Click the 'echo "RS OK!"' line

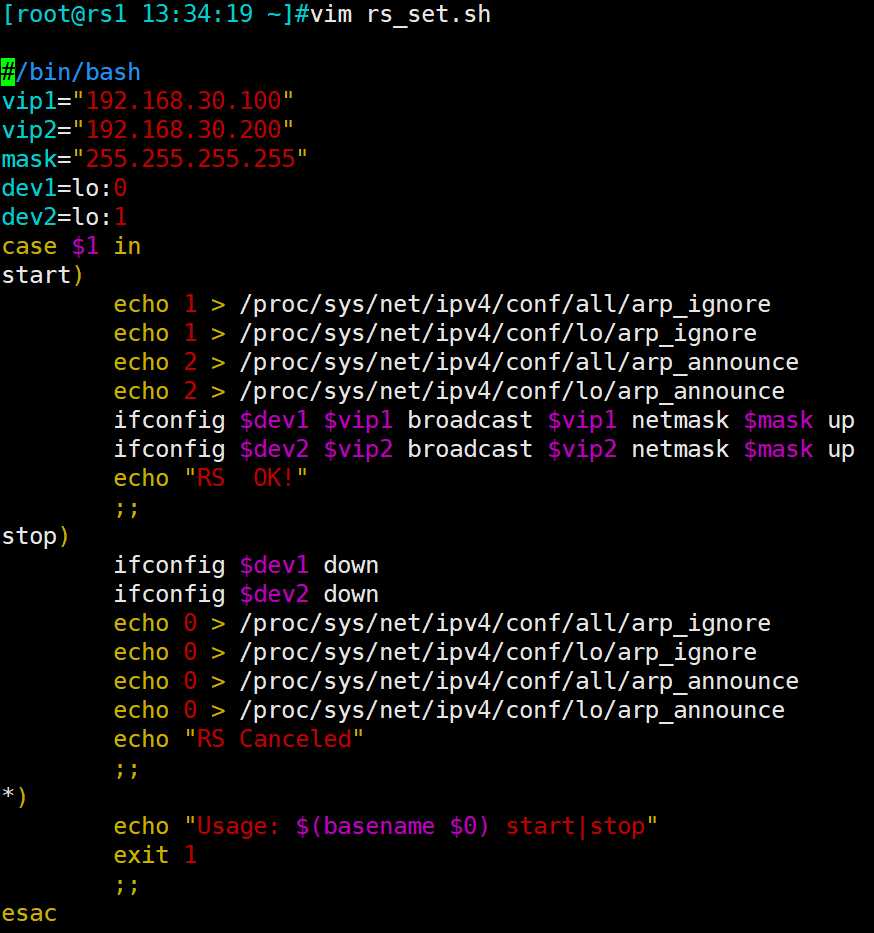click(211, 478)
